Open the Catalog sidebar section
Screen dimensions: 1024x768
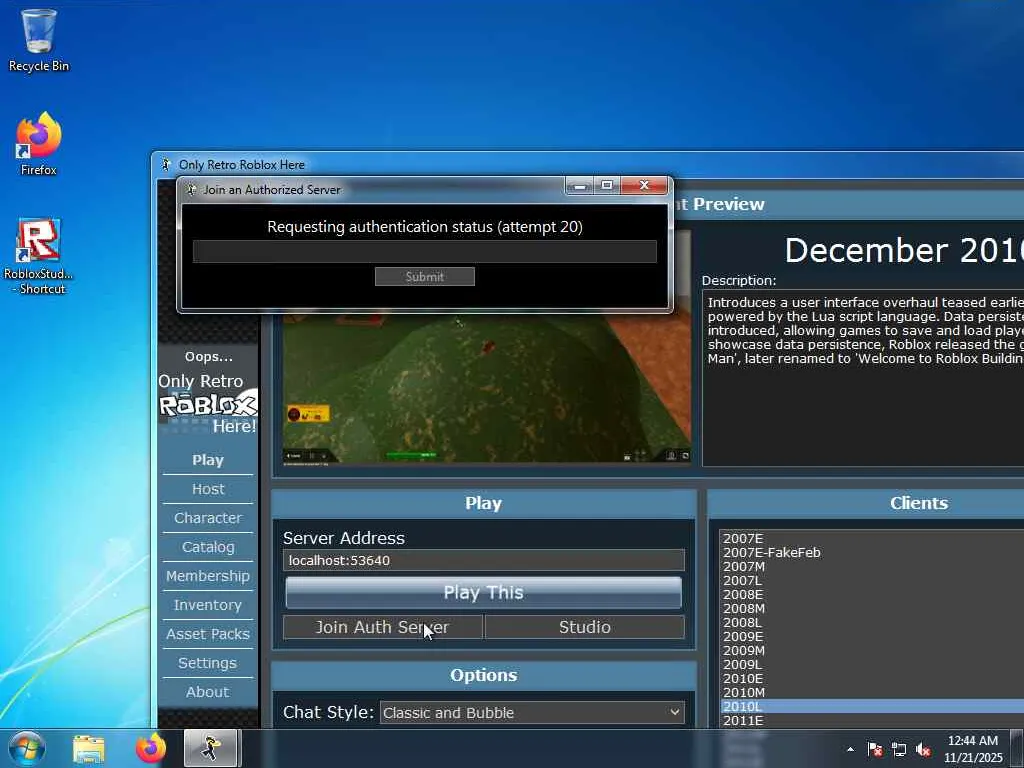click(x=208, y=547)
